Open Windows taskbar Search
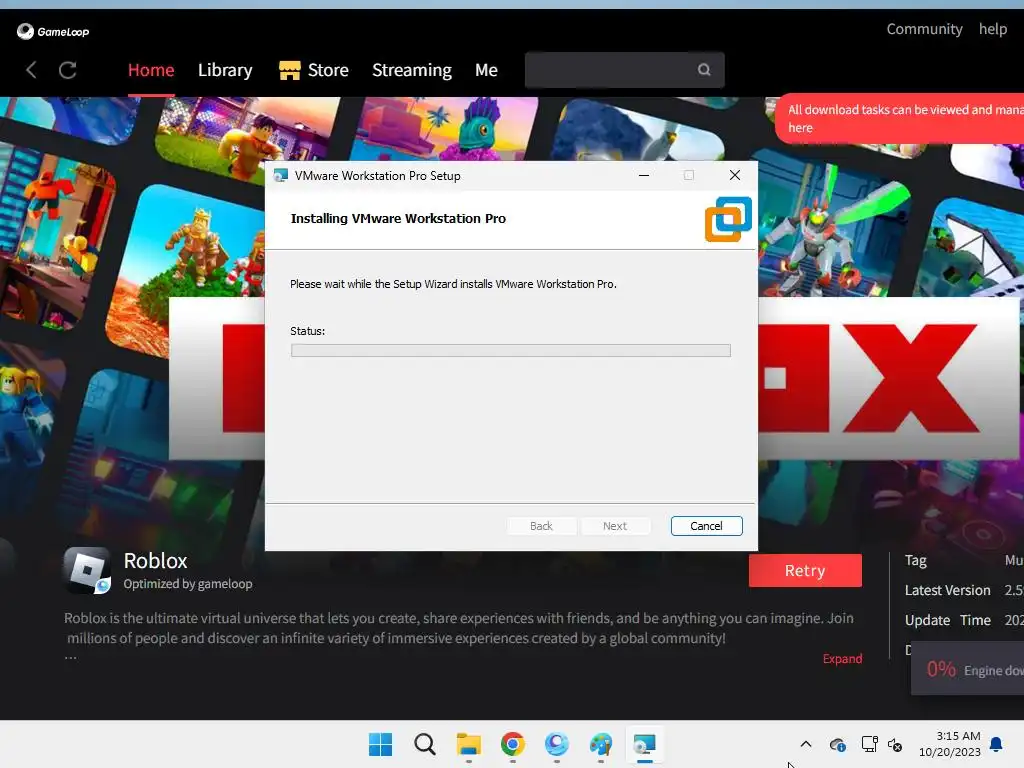Viewport: 1024px width, 768px height. pyautogui.click(x=424, y=744)
